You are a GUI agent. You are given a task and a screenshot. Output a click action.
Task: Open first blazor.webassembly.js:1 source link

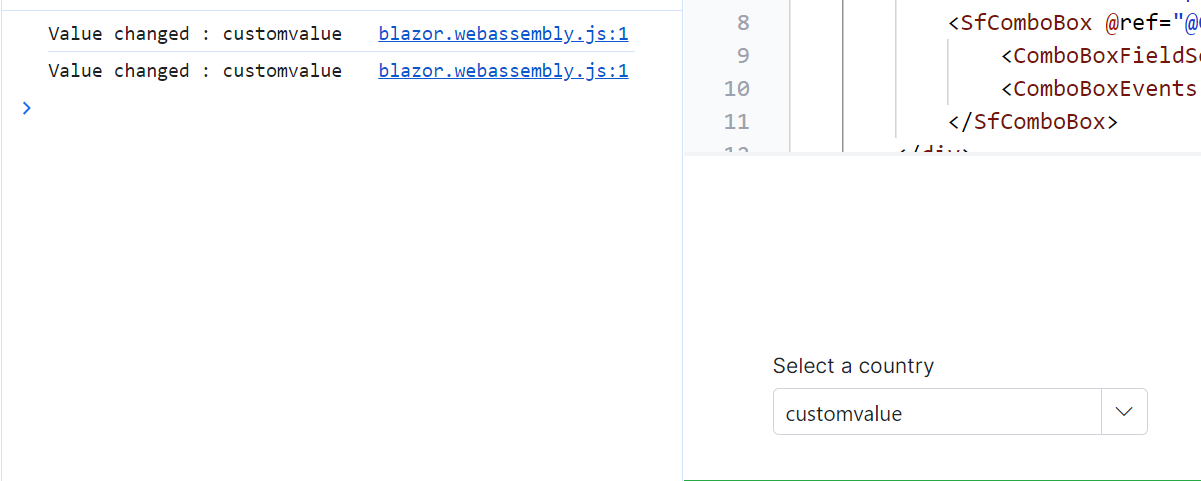coord(503,34)
